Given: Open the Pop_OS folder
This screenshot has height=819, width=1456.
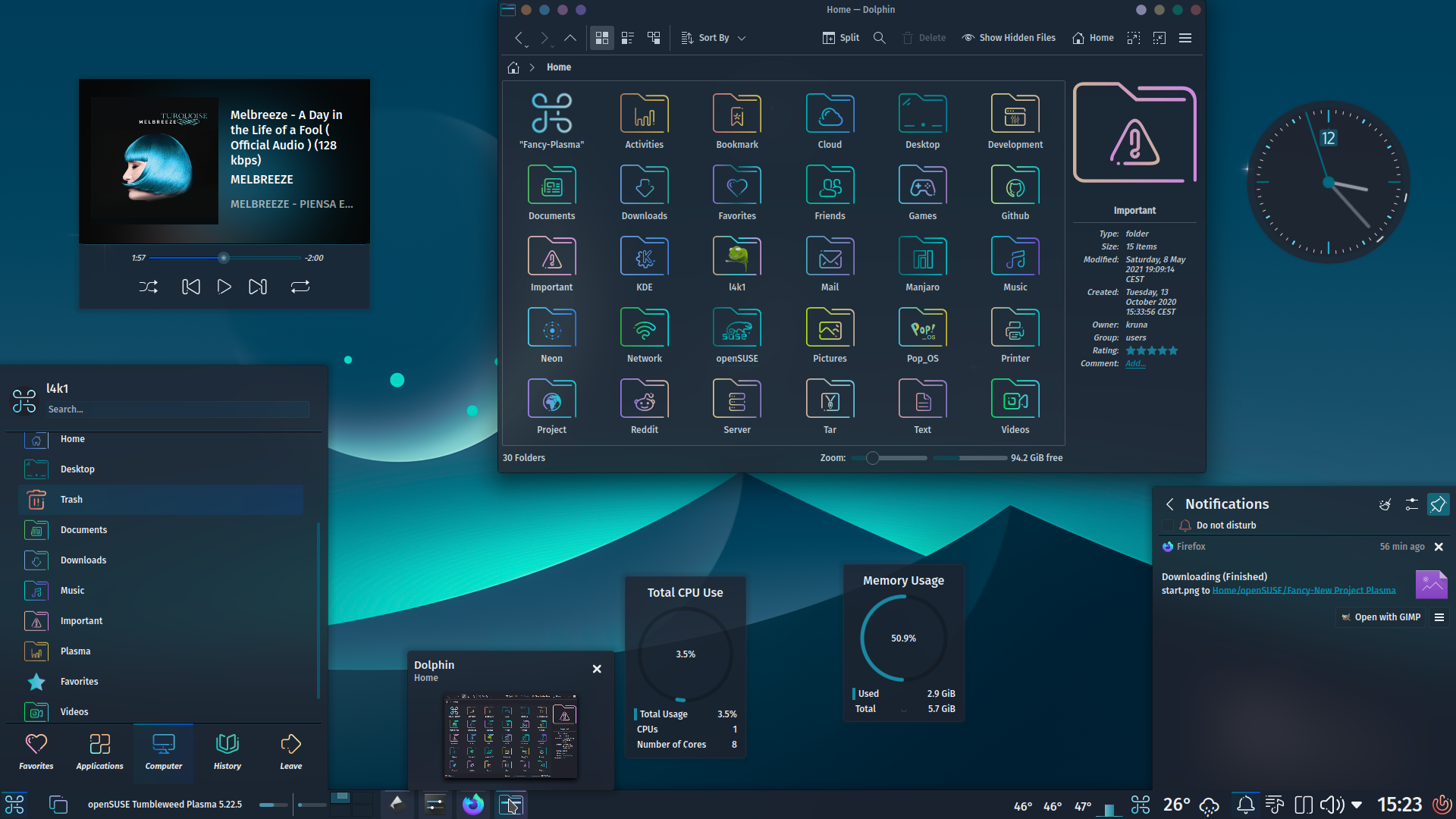Looking at the screenshot, I should click(922, 335).
